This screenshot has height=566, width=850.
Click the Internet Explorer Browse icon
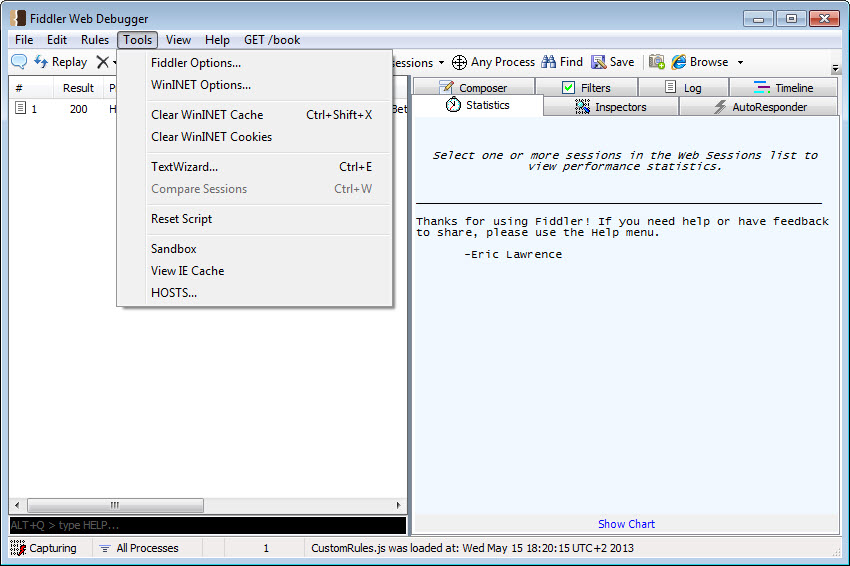click(x=679, y=62)
